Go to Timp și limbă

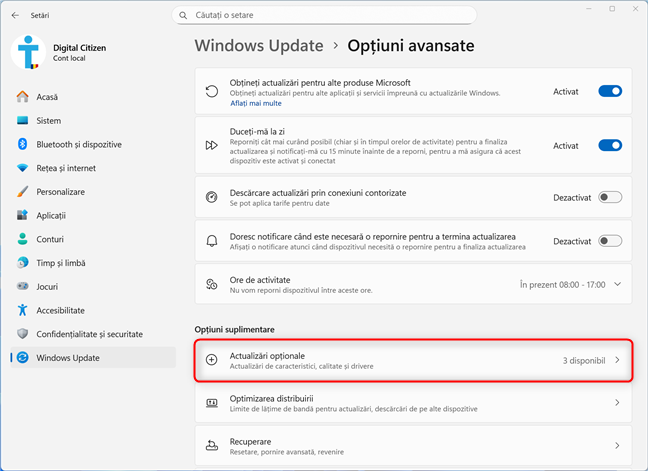93,263
